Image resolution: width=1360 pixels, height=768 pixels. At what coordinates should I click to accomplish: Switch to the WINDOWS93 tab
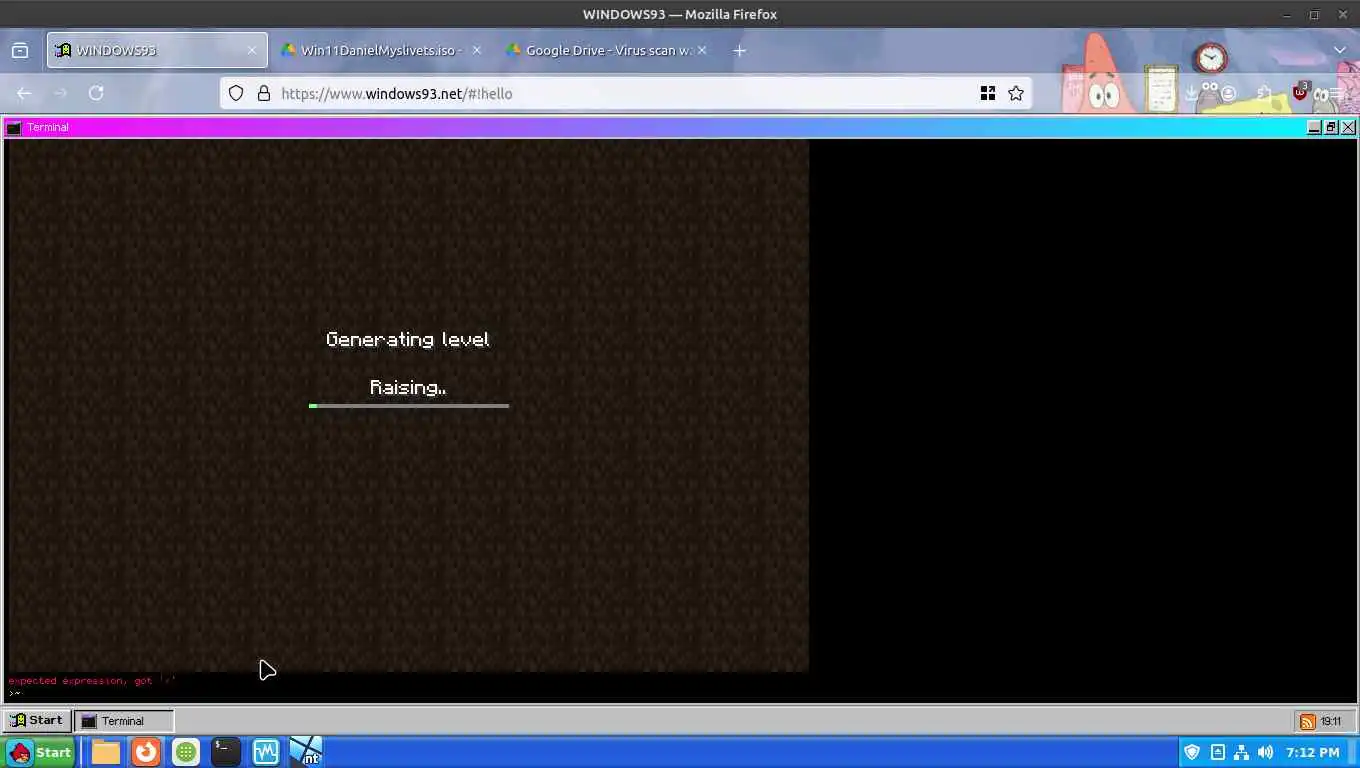click(x=157, y=50)
